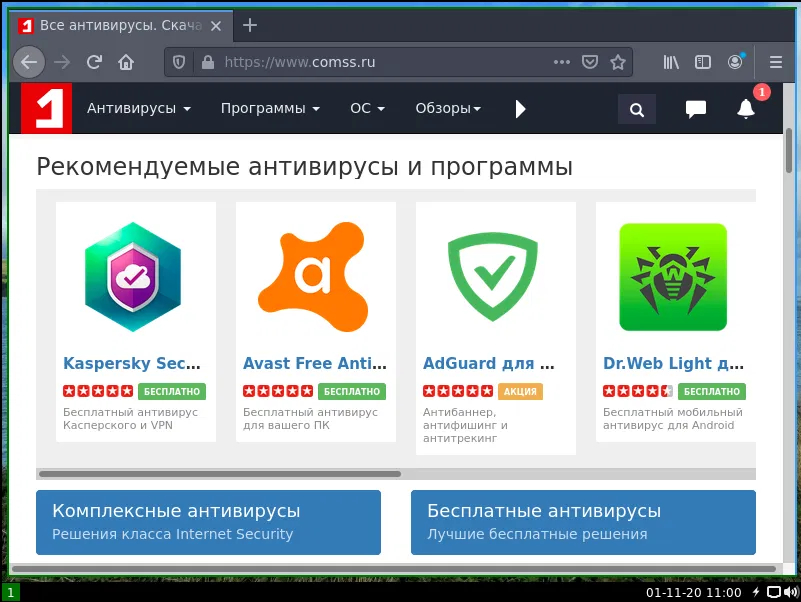Image resolution: width=801 pixels, height=602 pixels.
Task: Click Рекомендуемые антивирусы и программы heading
Action: [x=304, y=167]
